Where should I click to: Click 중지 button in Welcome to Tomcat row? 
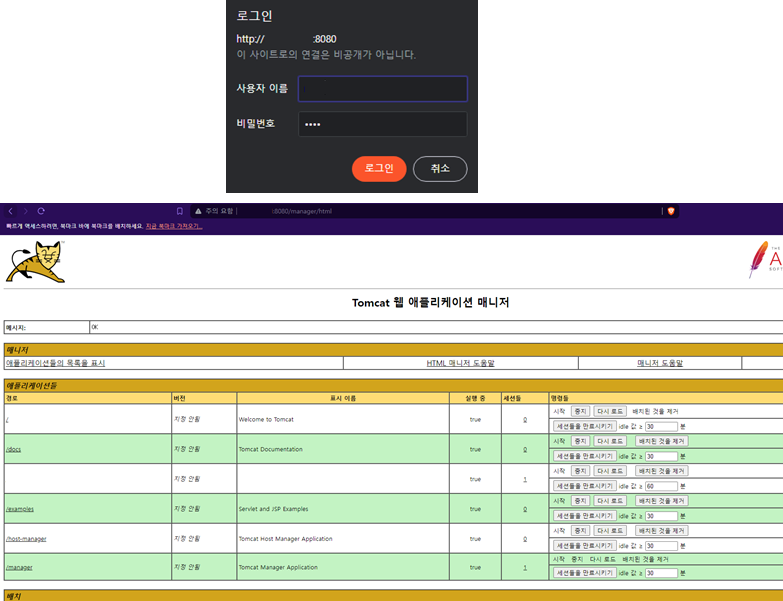tap(580, 411)
